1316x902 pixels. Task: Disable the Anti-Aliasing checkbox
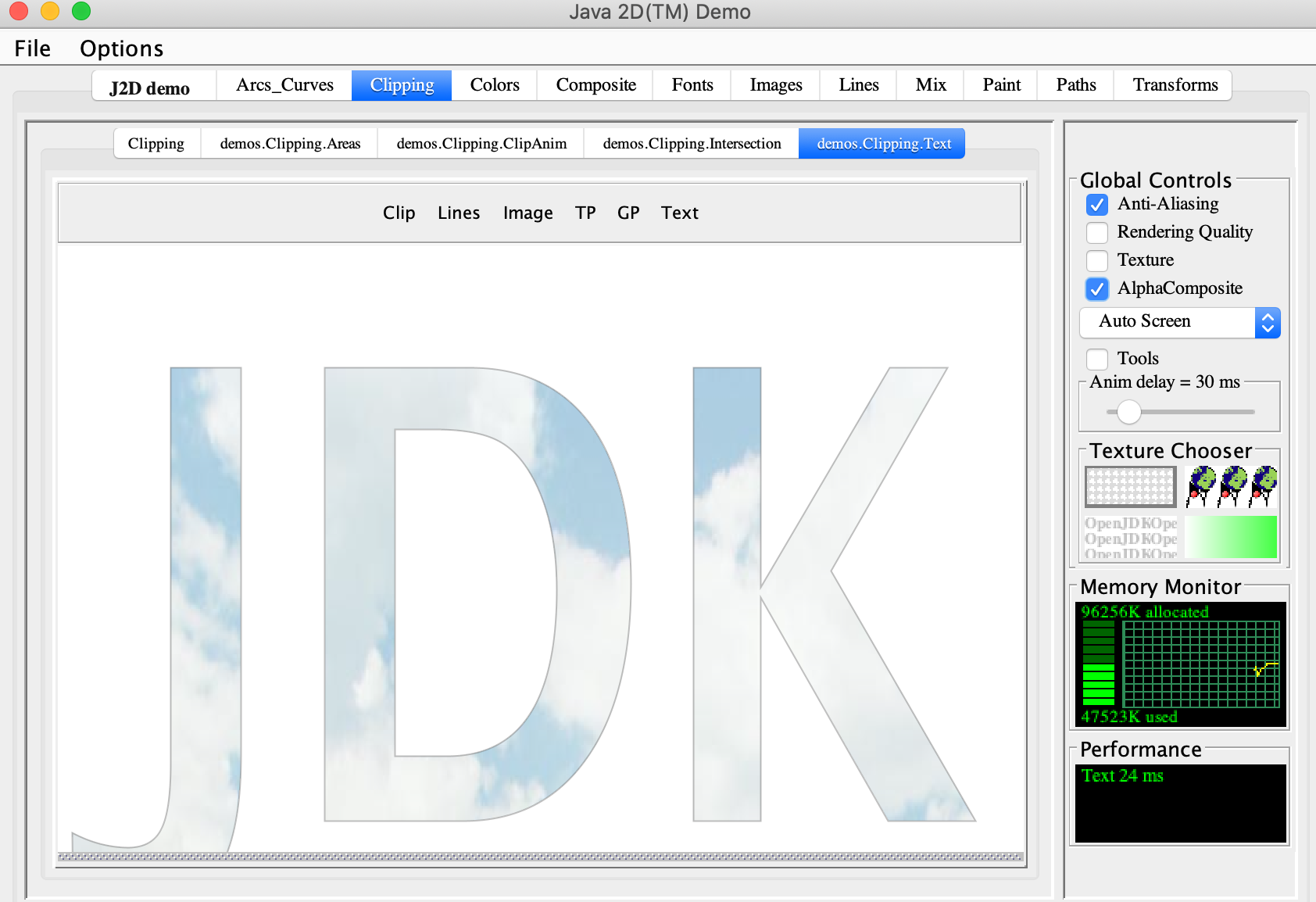tap(1097, 205)
